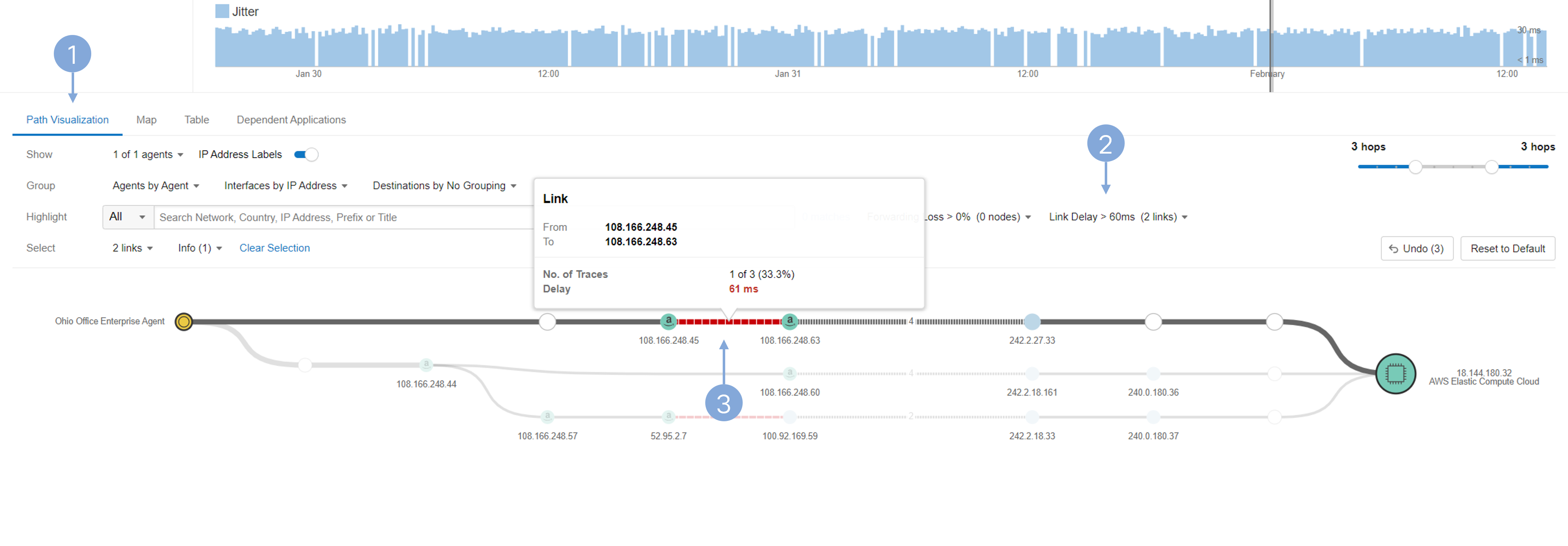
Task: Open the Dependent Applications tab
Action: pyautogui.click(x=291, y=120)
